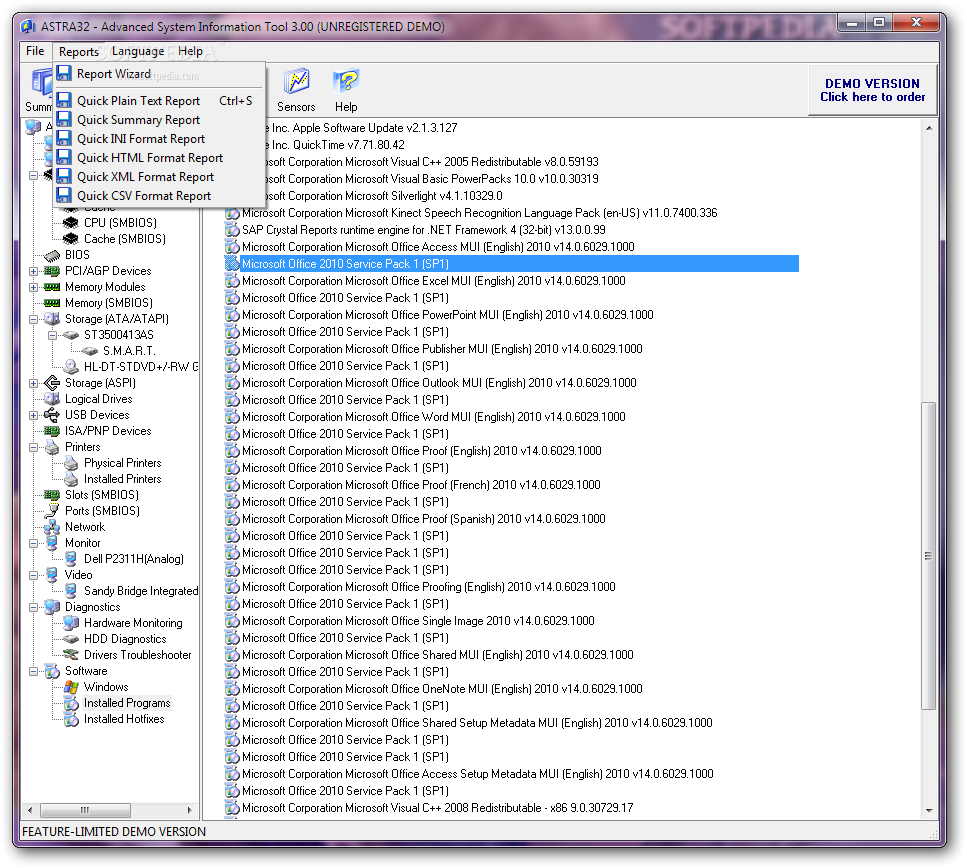Close the open Reports menu
The height and width of the screenshot is (868, 967).
[79, 52]
